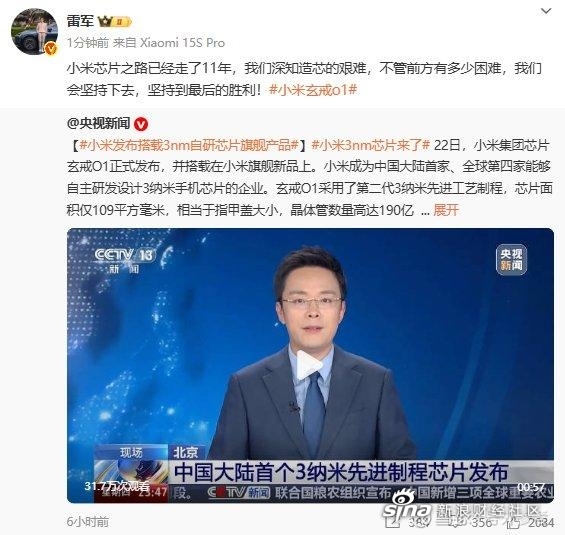The height and width of the screenshot is (535, 565).
Task: Open the #小米3nm芯片来了# hashtag
Action: (370, 145)
